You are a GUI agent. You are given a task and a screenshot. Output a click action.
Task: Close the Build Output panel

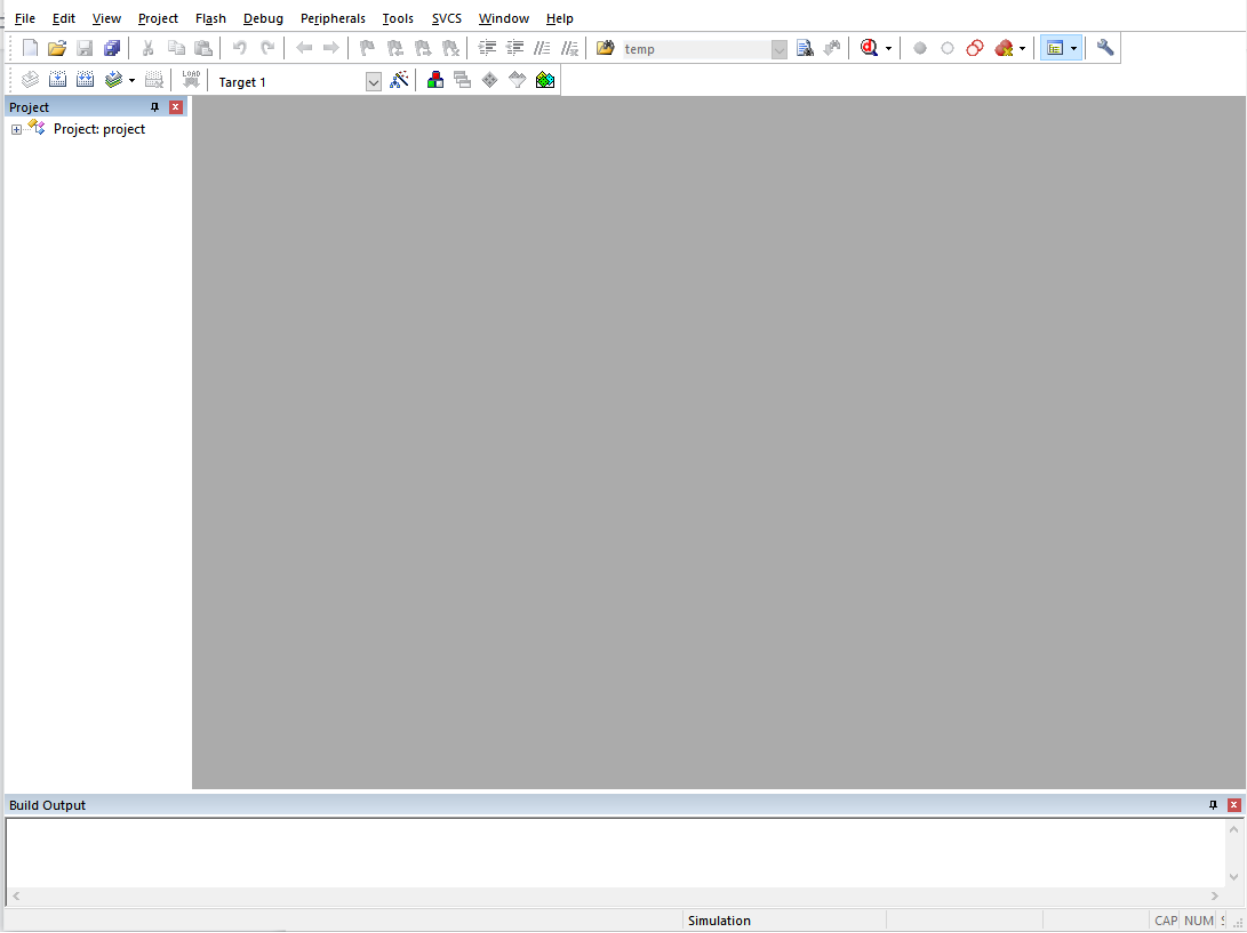(1235, 805)
